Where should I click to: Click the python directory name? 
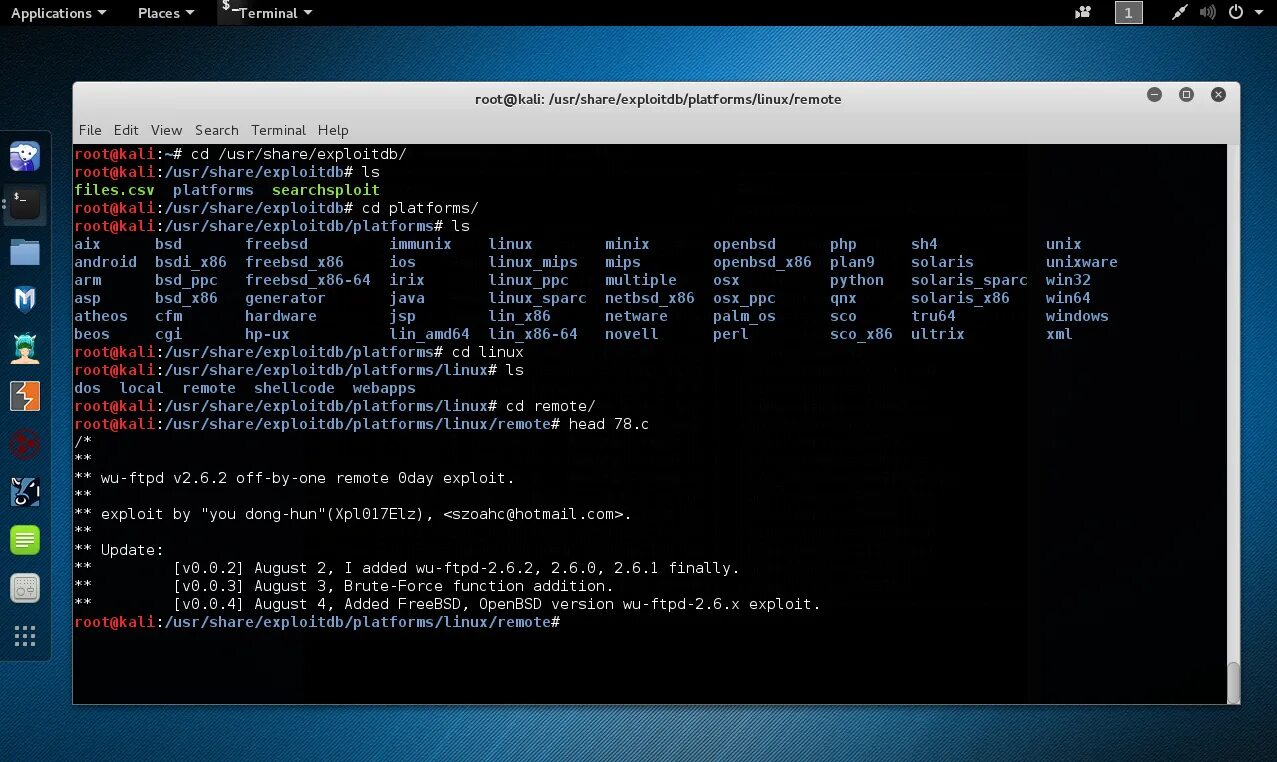point(857,280)
